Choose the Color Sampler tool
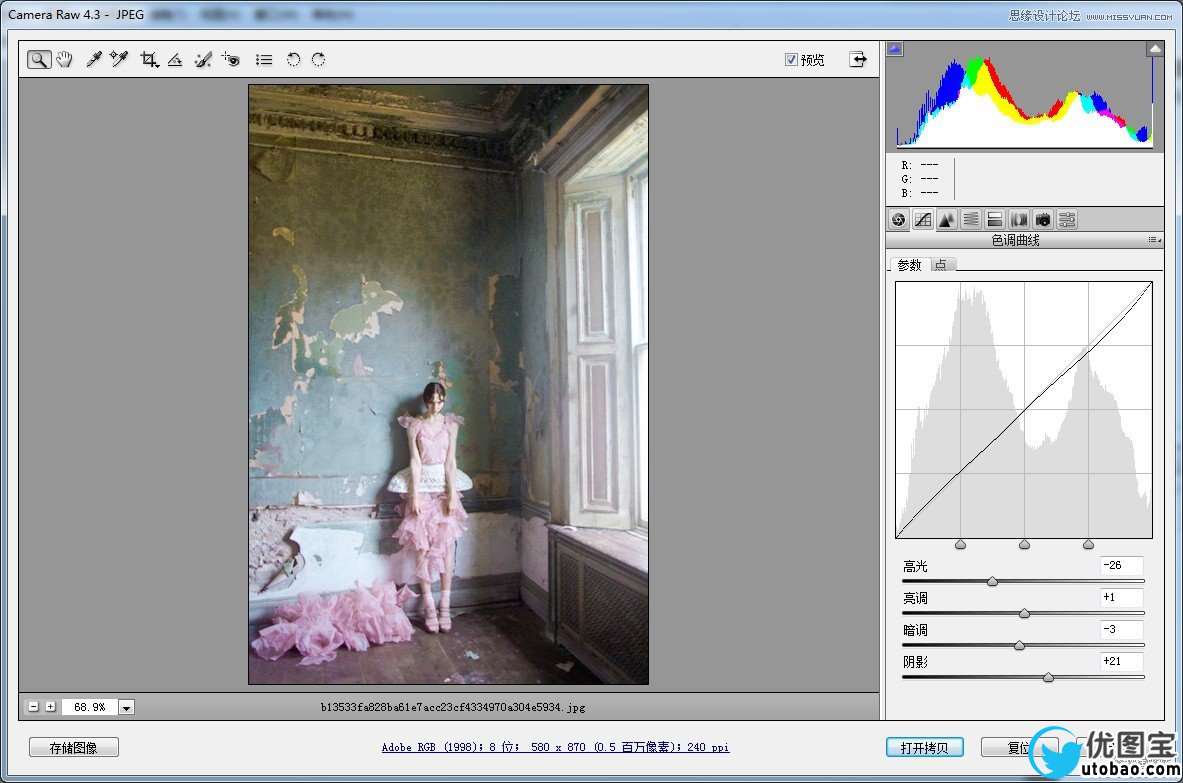This screenshot has height=783, width=1183. pyautogui.click(x=119, y=60)
